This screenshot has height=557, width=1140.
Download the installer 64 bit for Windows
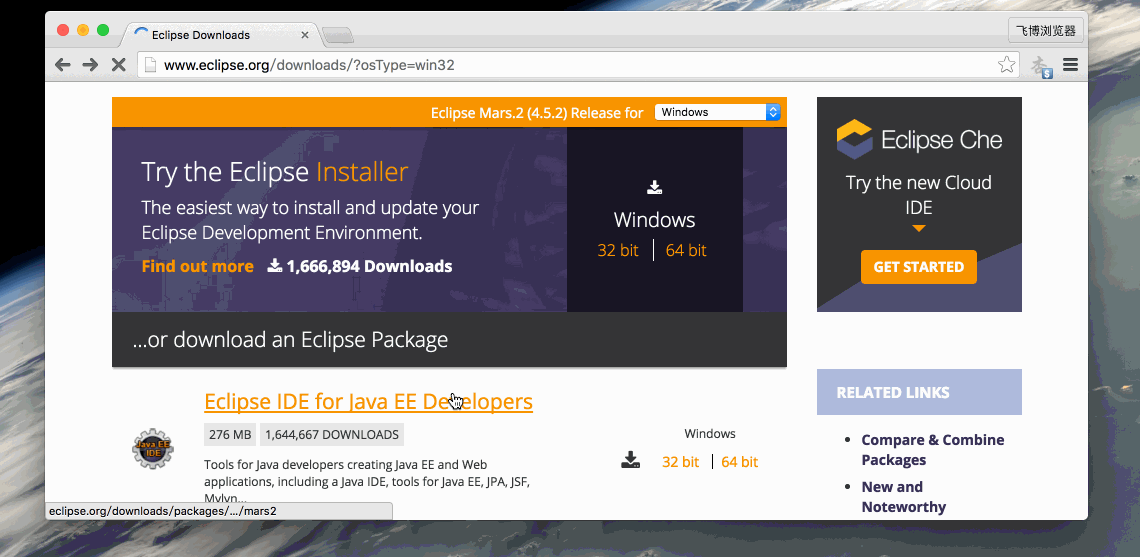[686, 250]
